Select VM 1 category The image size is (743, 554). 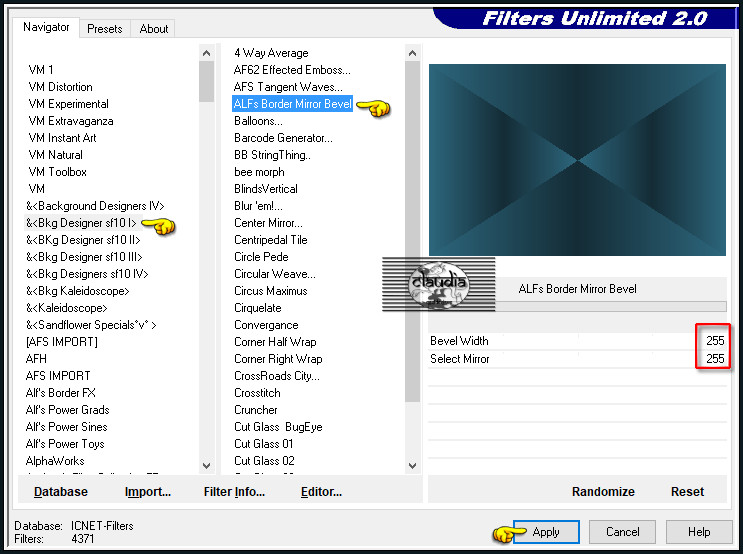41,70
